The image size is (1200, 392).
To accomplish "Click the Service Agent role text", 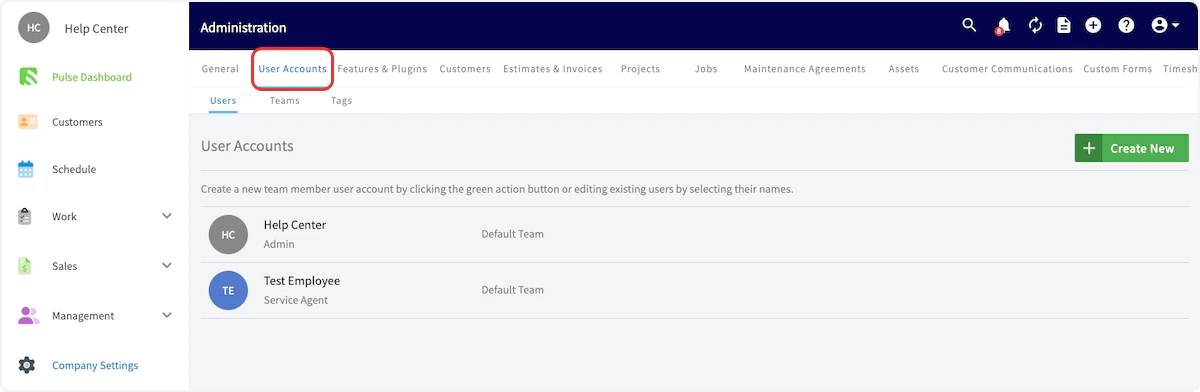I will click(x=296, y=300).
